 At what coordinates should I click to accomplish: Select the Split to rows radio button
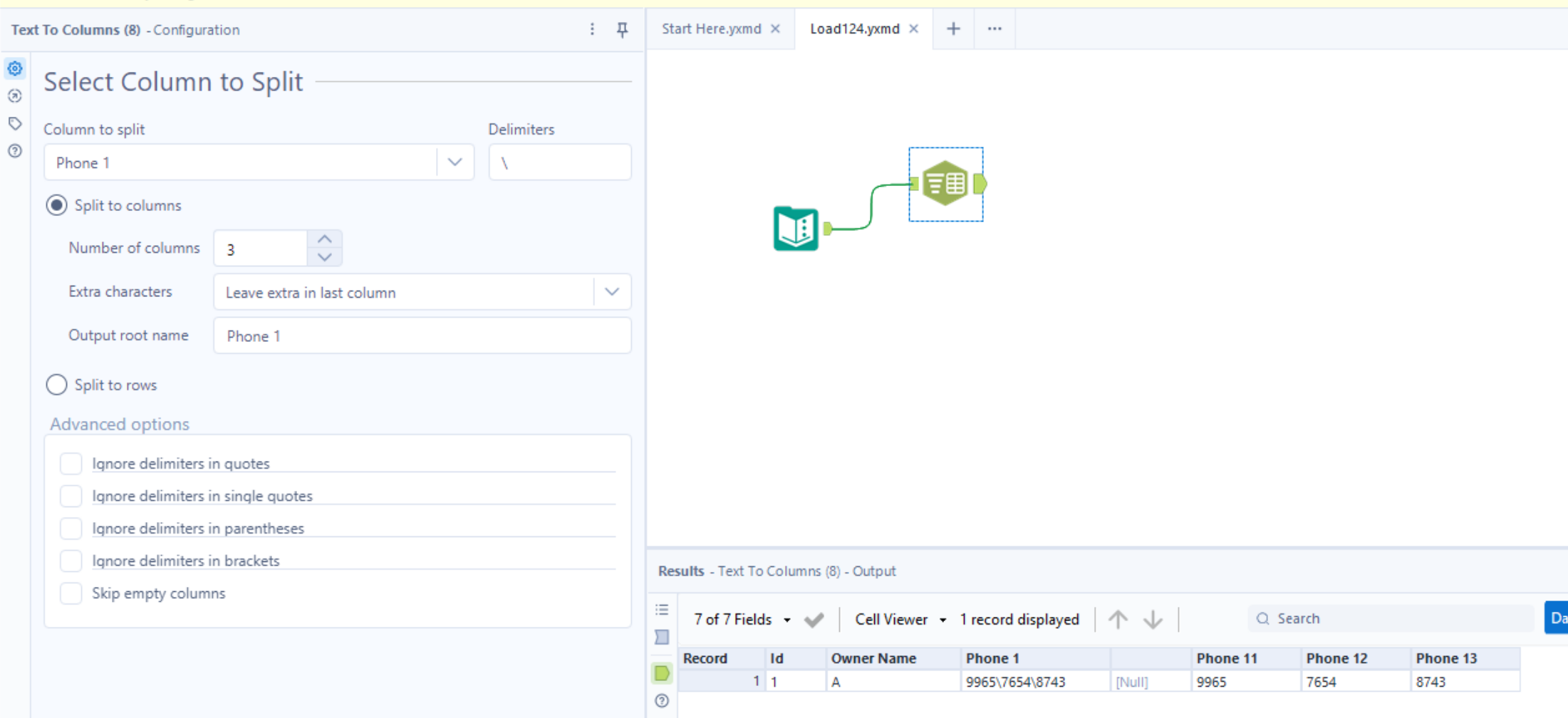(x=56, y=385)
